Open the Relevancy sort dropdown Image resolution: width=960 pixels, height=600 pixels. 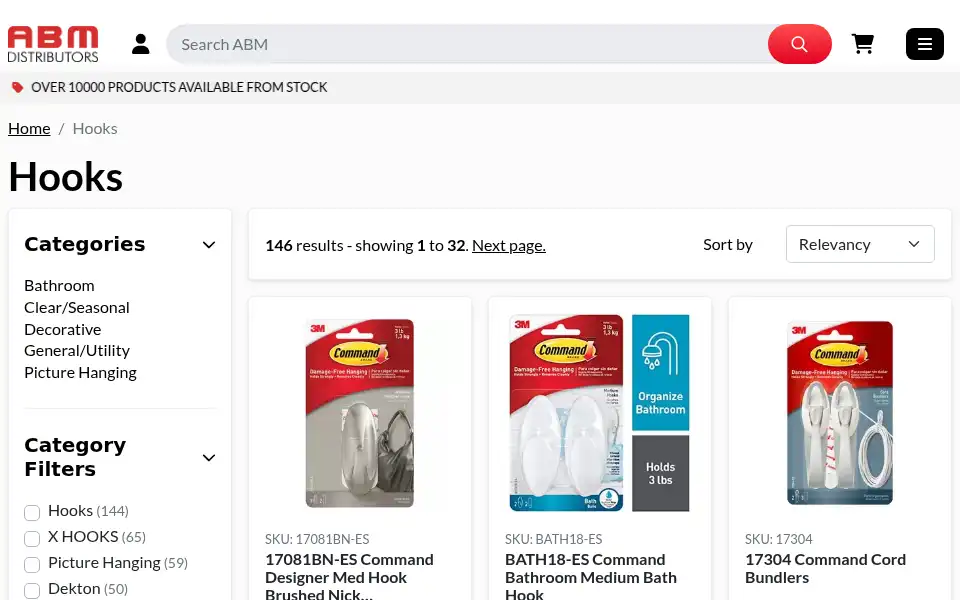[x=860, y=244]
